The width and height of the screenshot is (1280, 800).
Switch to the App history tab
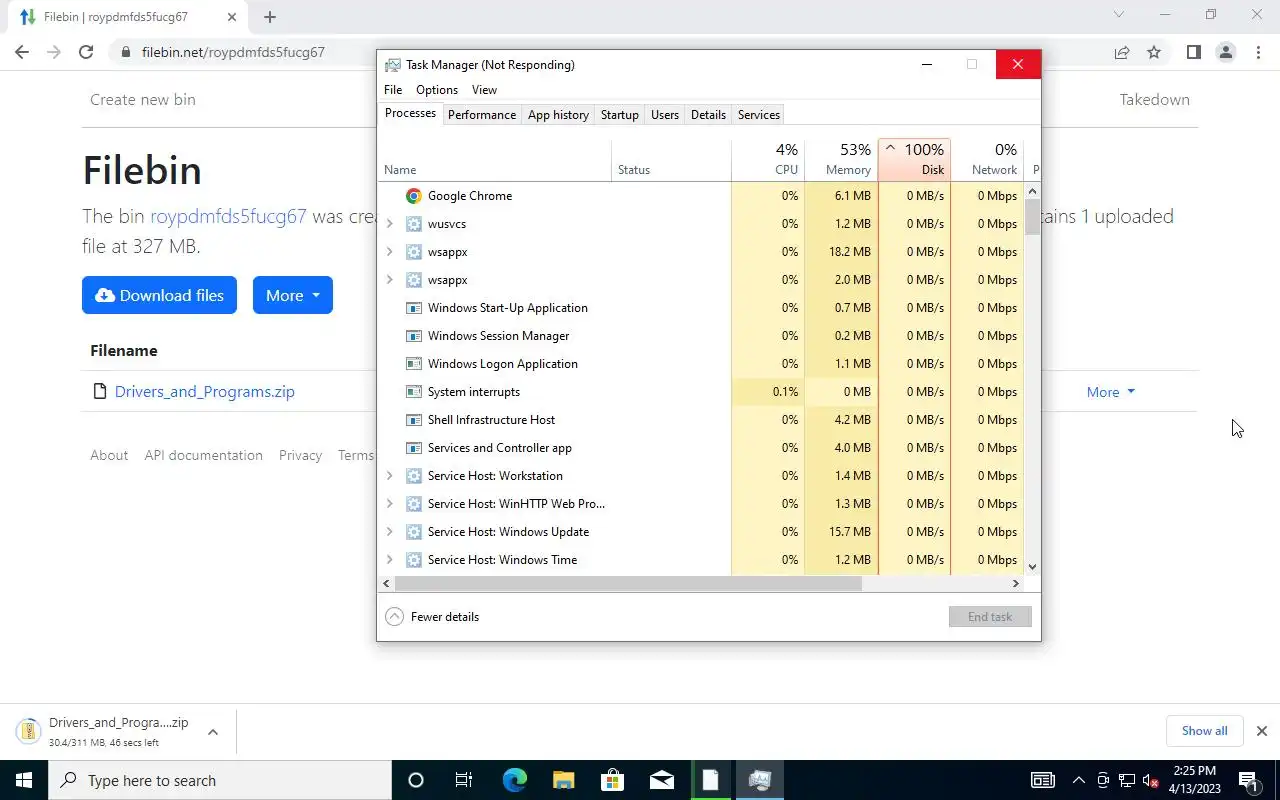(558, 115)
